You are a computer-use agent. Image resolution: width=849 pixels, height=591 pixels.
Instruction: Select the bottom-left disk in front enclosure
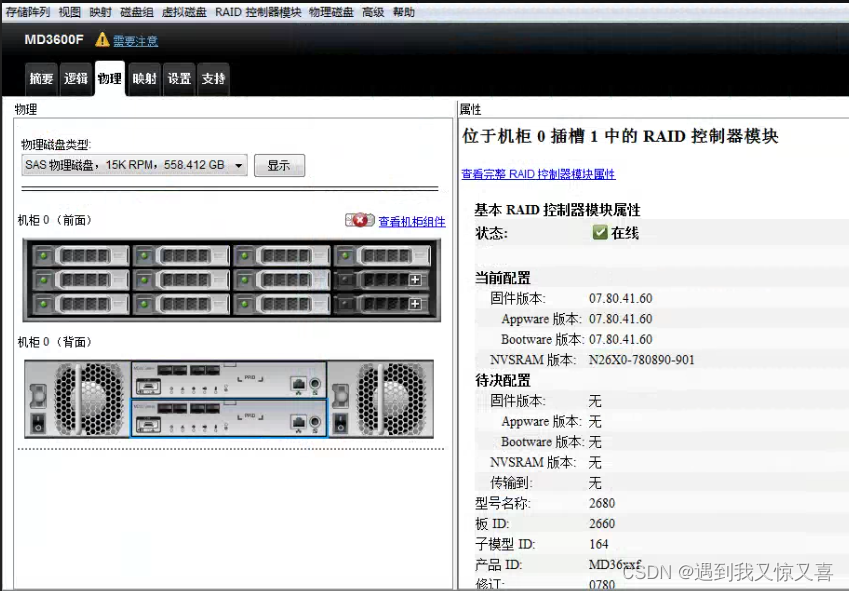tap(81, 304)
